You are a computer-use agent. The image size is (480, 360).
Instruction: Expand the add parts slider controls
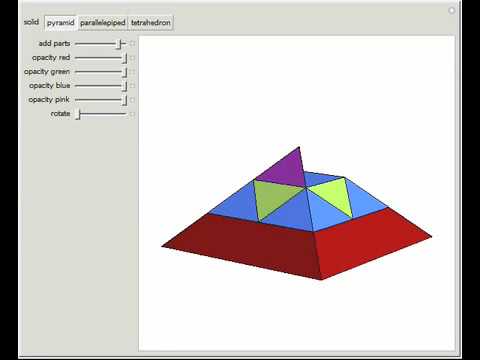133,44
